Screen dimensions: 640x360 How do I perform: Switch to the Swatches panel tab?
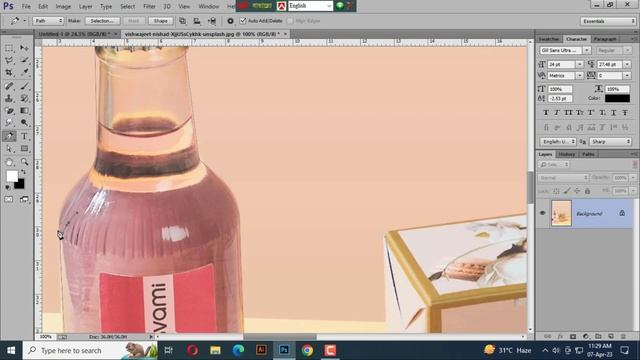[549, 39]
